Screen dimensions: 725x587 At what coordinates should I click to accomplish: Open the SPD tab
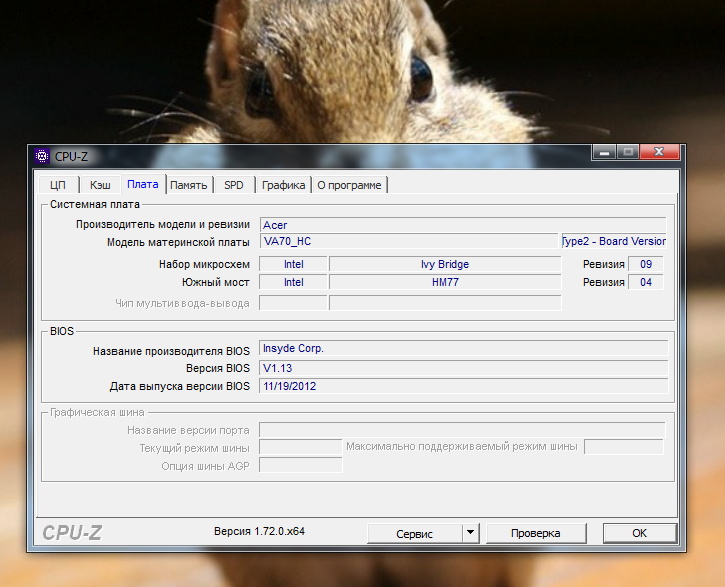(x=233, y=185)
